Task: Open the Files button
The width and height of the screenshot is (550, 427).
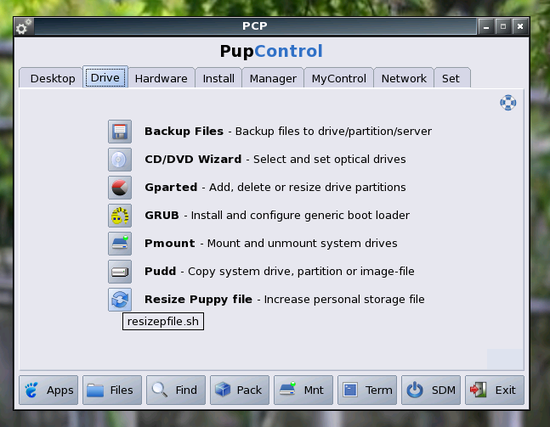Action: coord(112,390)
